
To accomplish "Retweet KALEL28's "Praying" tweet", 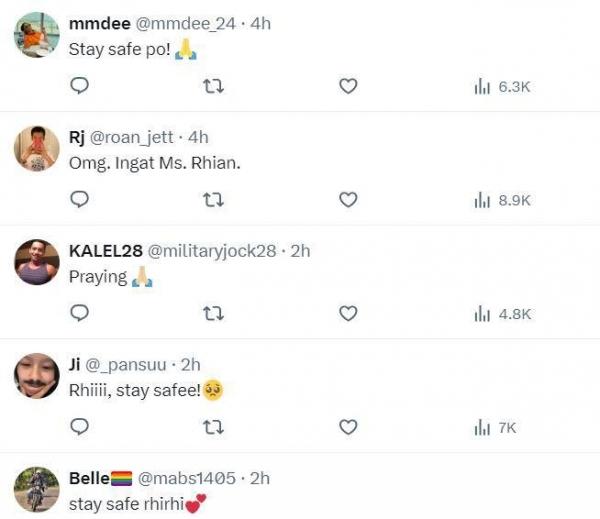I will click(213, 314).
